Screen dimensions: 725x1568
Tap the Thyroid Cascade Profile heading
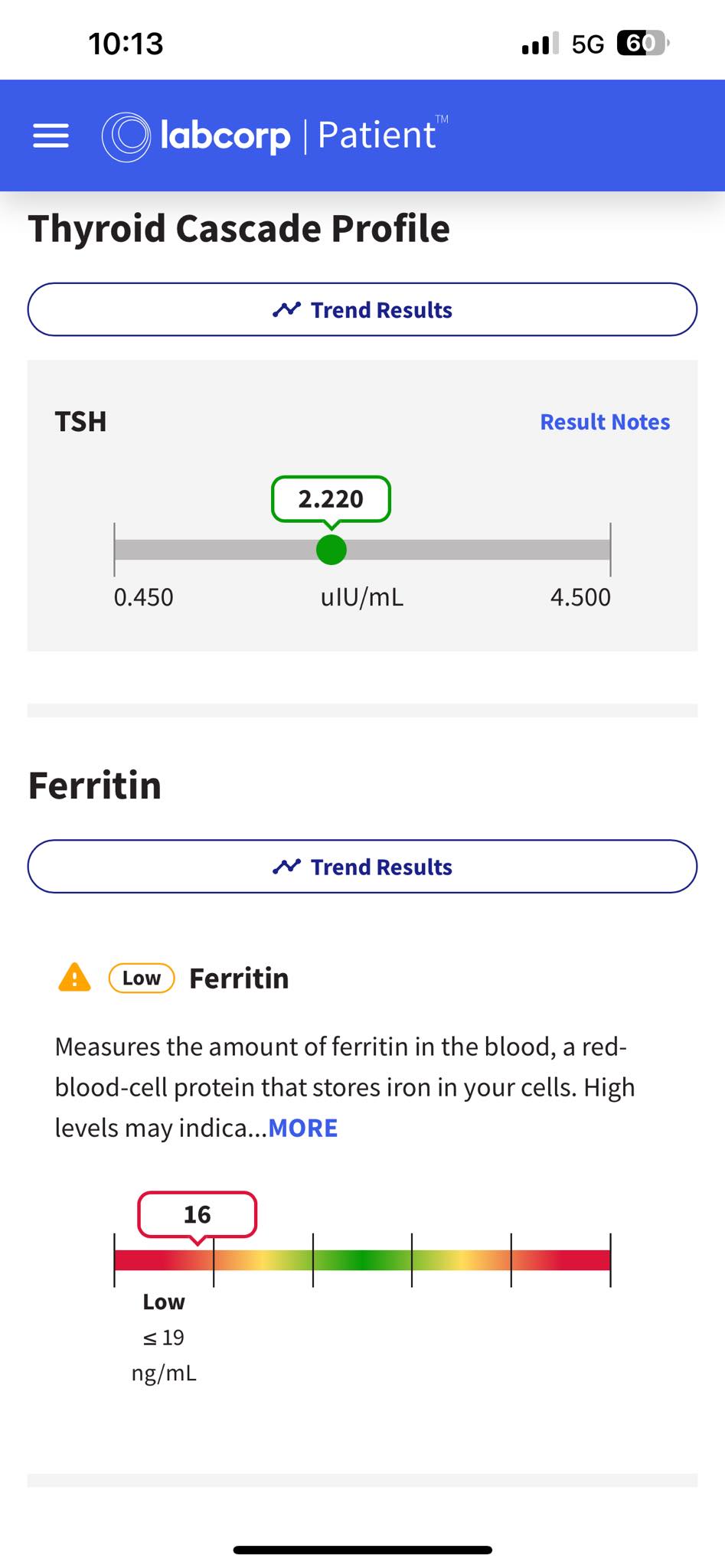pos(239,228)
